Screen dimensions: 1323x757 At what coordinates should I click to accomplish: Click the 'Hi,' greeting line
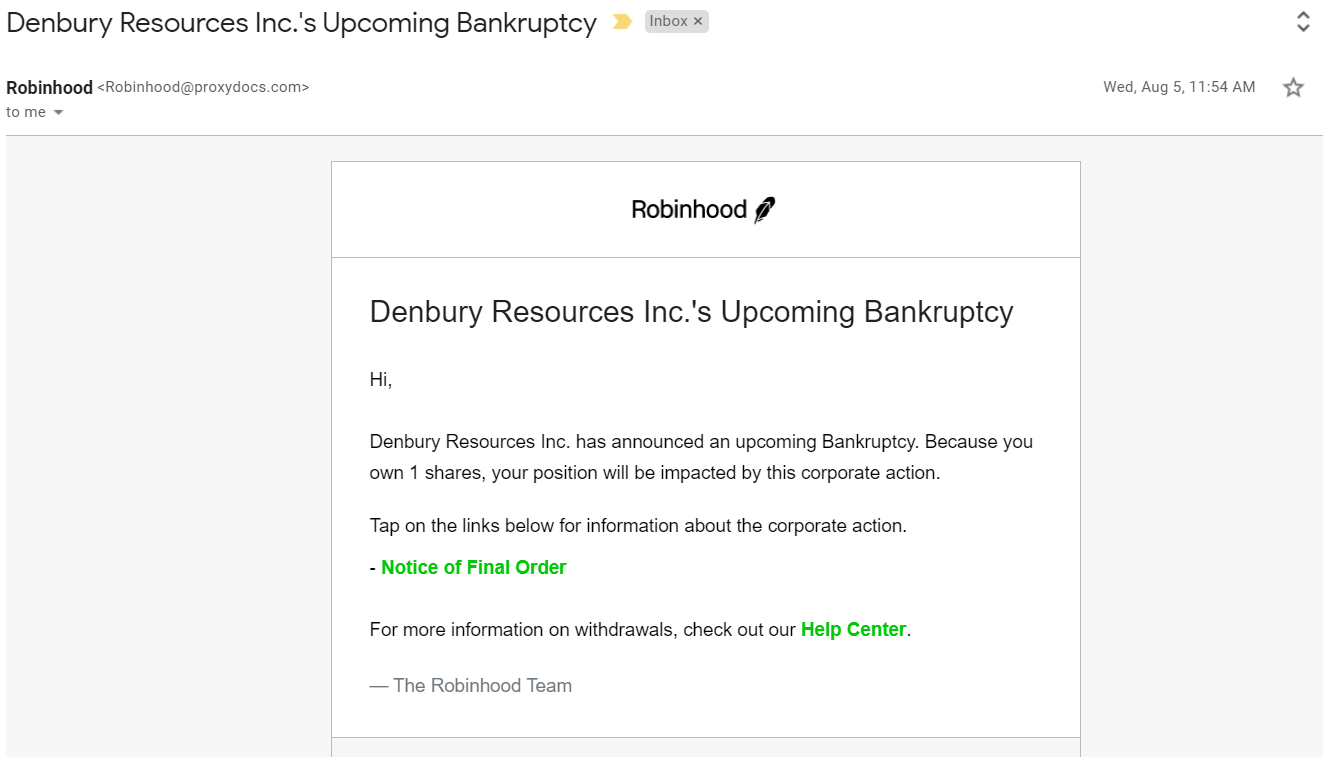(x=381, y=380)
